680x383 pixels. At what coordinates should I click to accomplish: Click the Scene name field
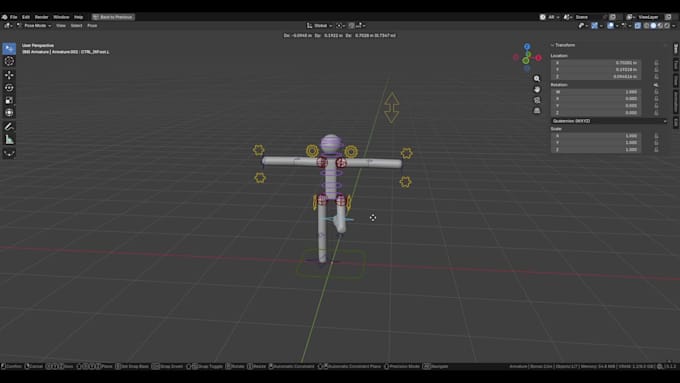588,17
